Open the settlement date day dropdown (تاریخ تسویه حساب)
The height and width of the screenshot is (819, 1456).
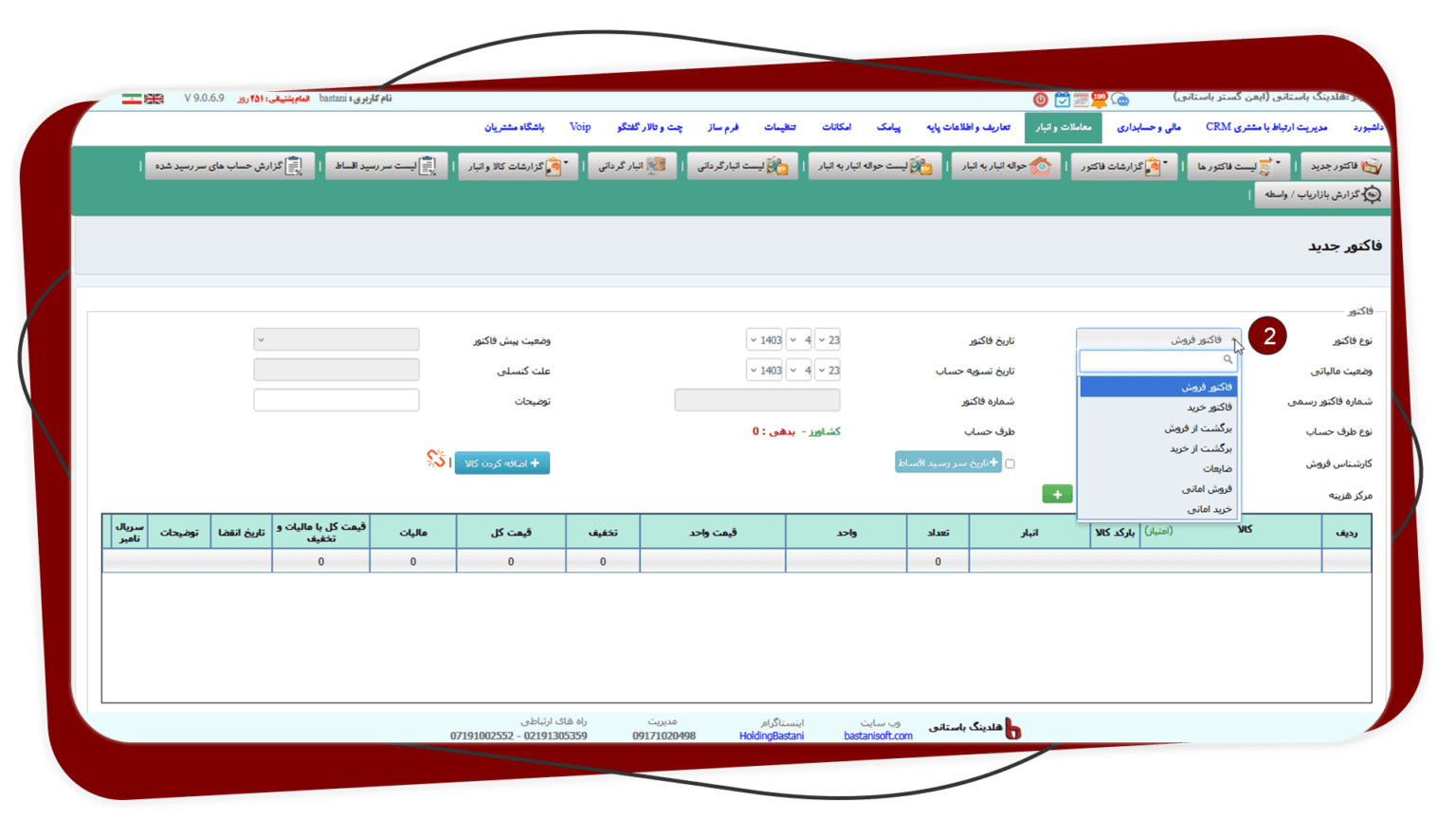(x=828, y=371)
